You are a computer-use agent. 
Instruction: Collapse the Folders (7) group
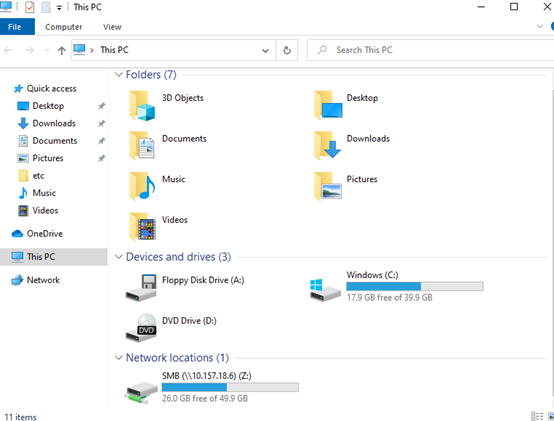pos(119,75)
